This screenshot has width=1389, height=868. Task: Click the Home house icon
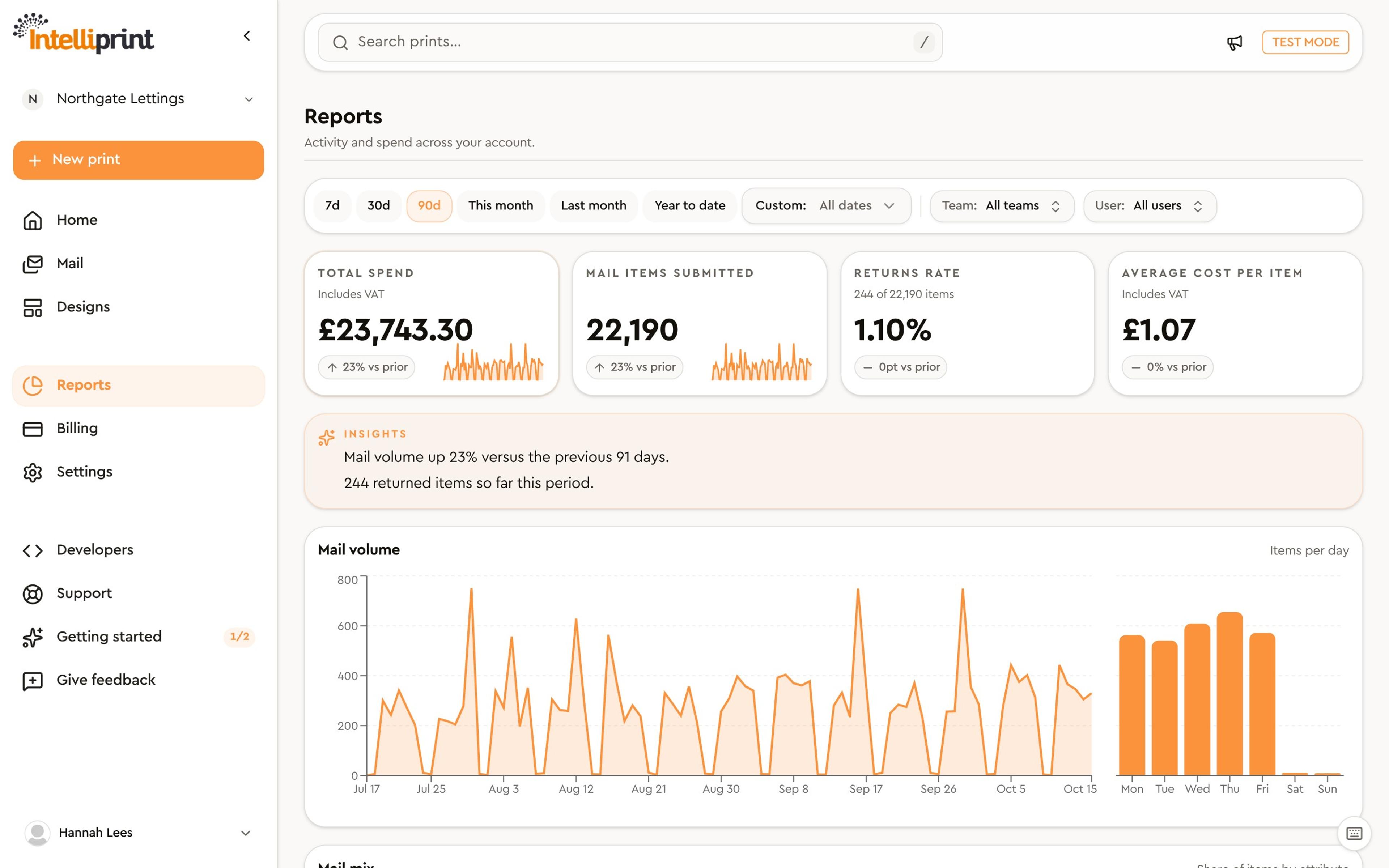point(33,221)
